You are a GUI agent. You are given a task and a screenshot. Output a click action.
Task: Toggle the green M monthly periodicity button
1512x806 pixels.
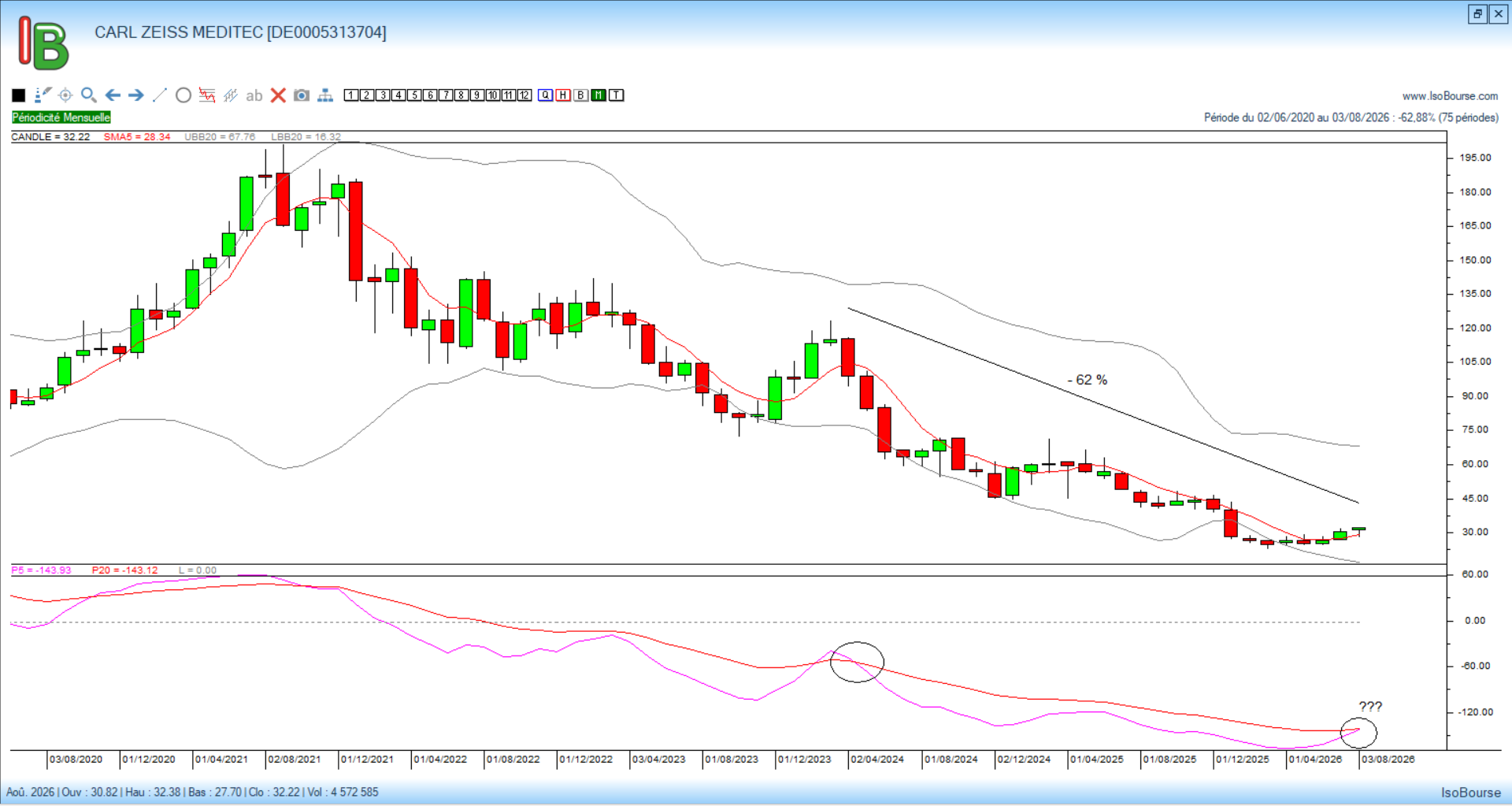[x=598, y=95]
